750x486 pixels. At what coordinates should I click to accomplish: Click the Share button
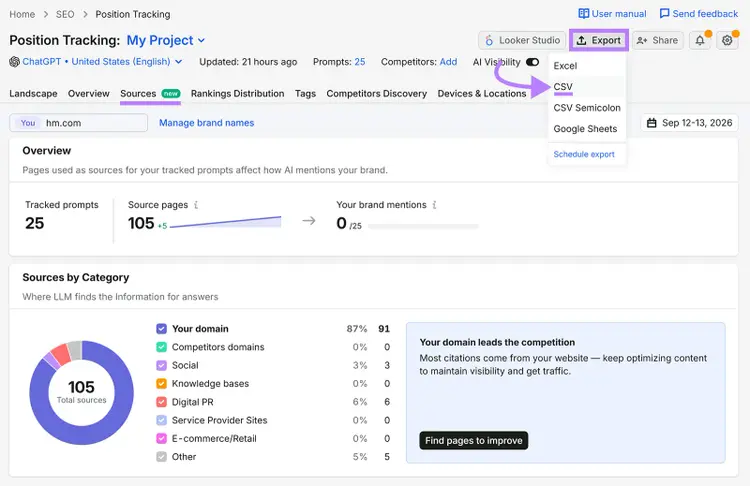coord(658,41)
